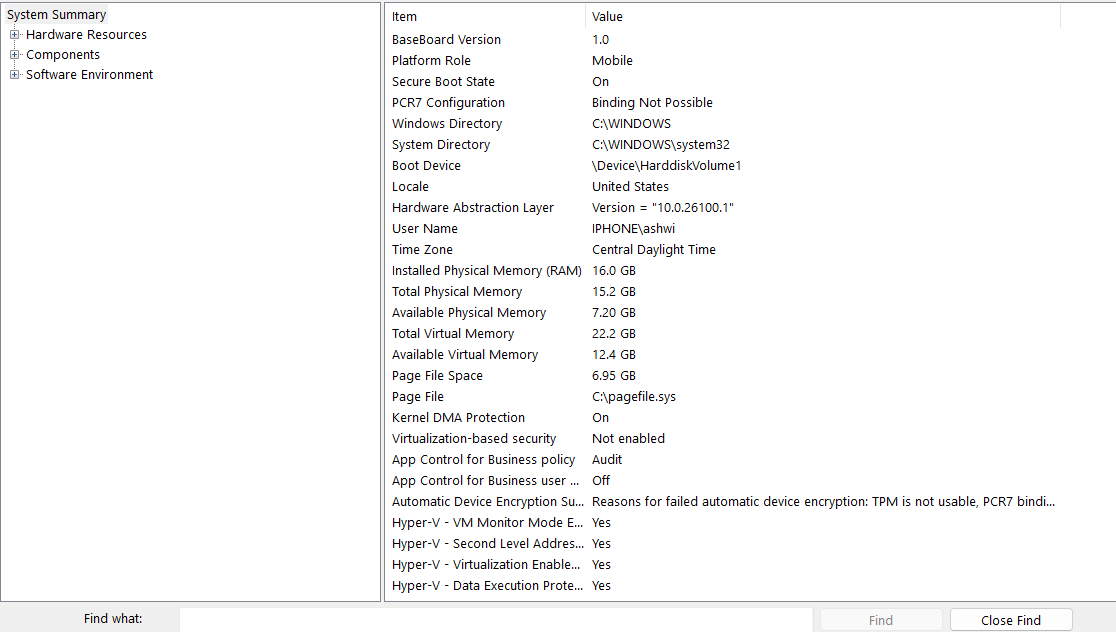Select Hyper-V Second Level Address row
This screenshot has width=1116, height=632.
coord(723,544)
